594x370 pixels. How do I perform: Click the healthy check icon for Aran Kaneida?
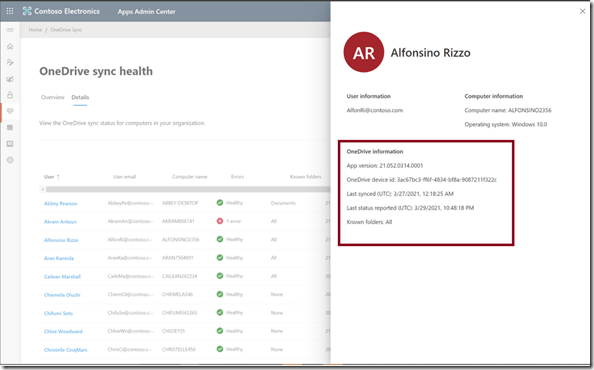point(220,258)
